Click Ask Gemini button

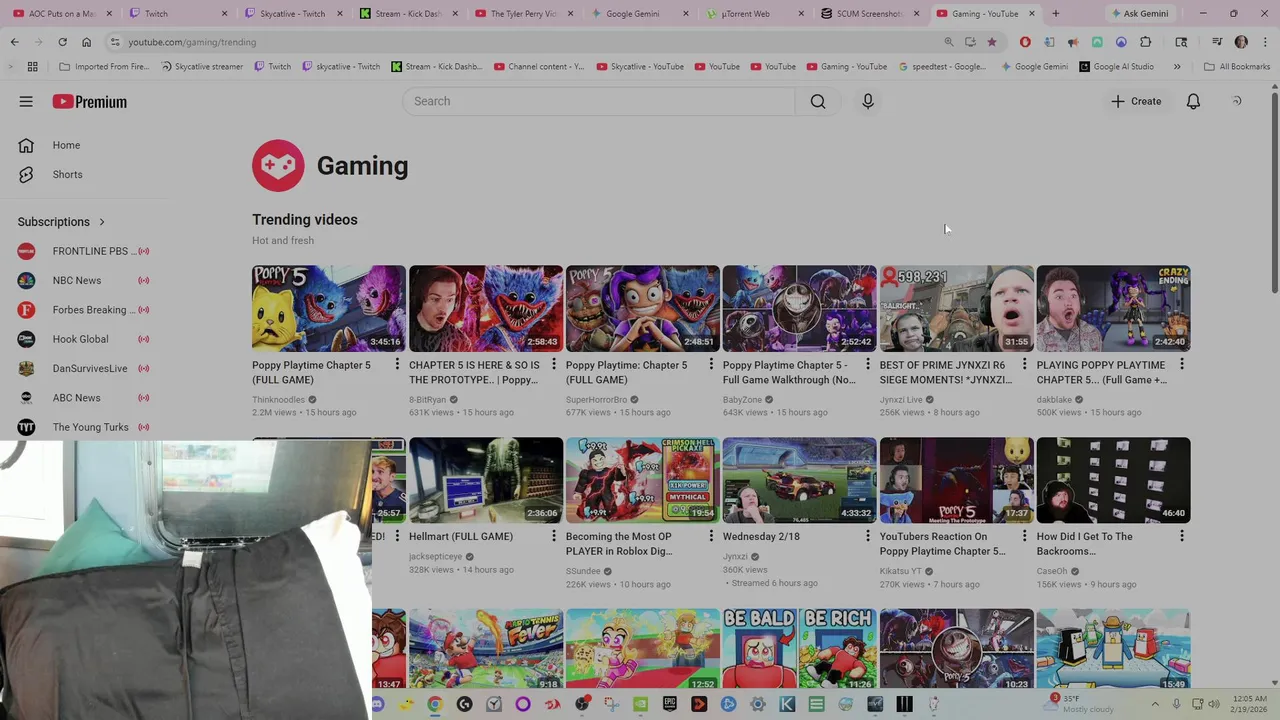tap(1139, 14)
